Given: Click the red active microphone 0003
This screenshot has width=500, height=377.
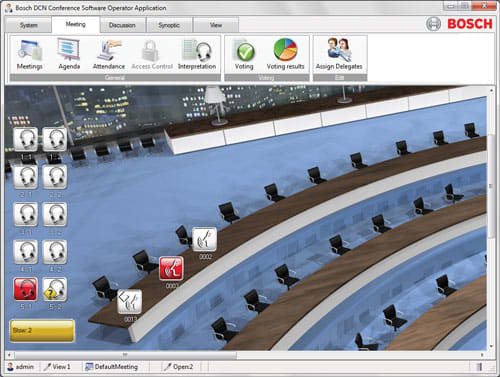Looking at the screenshot, I should [171, 268].
